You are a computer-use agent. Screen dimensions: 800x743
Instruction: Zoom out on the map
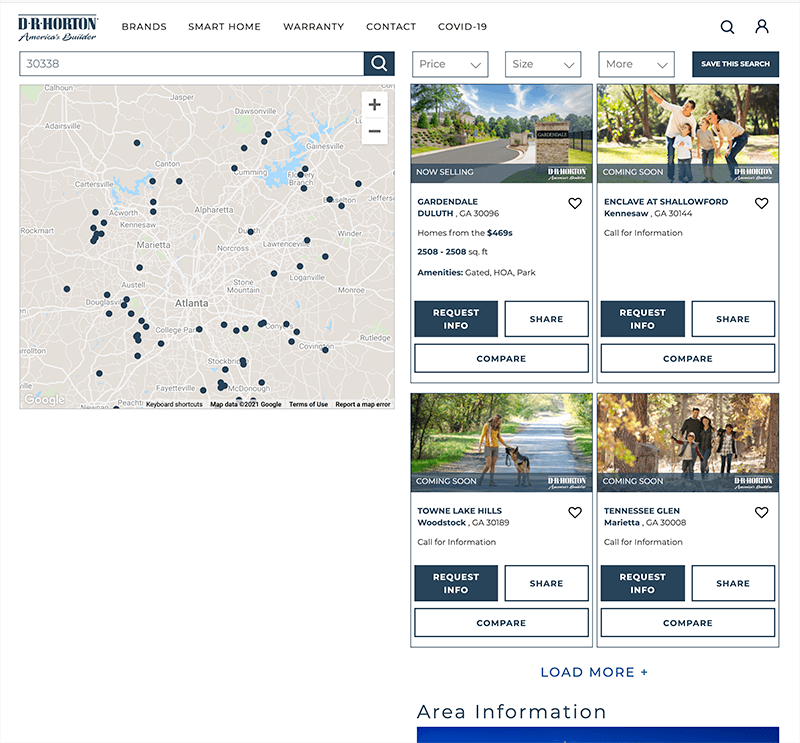pyautogui.click(x=374, y=131)
